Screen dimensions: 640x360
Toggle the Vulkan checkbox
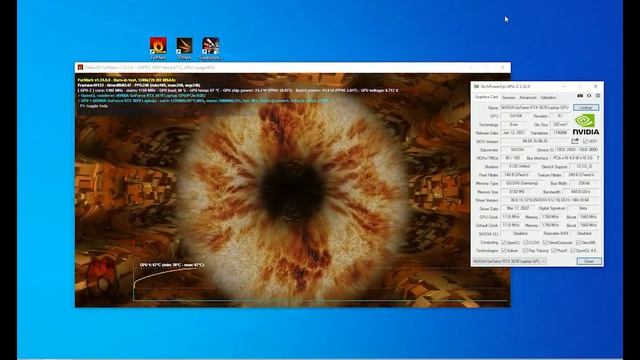pyautogui.click(x=503, y=251)
